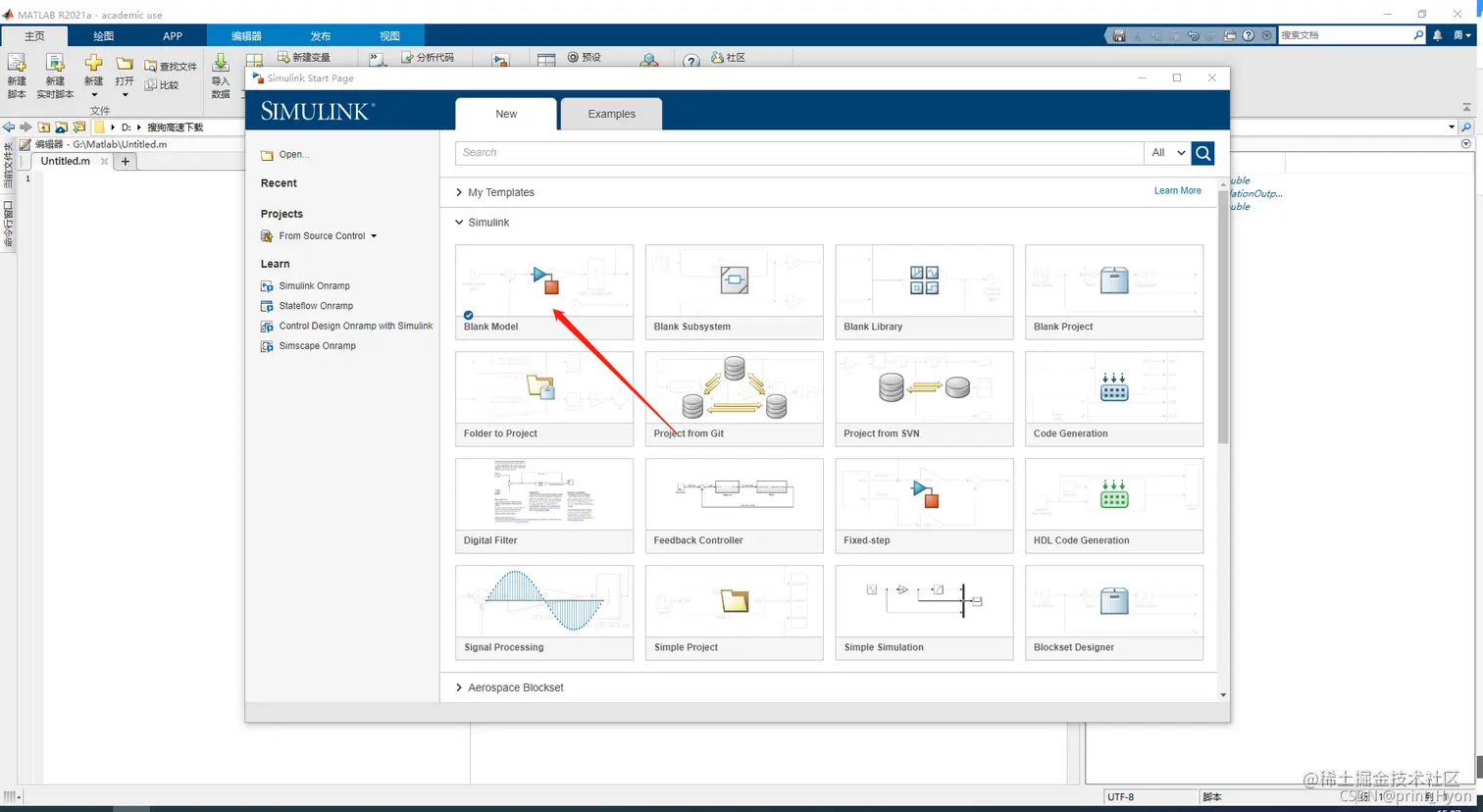Click the Simulink template Search field

coord(799,153)
